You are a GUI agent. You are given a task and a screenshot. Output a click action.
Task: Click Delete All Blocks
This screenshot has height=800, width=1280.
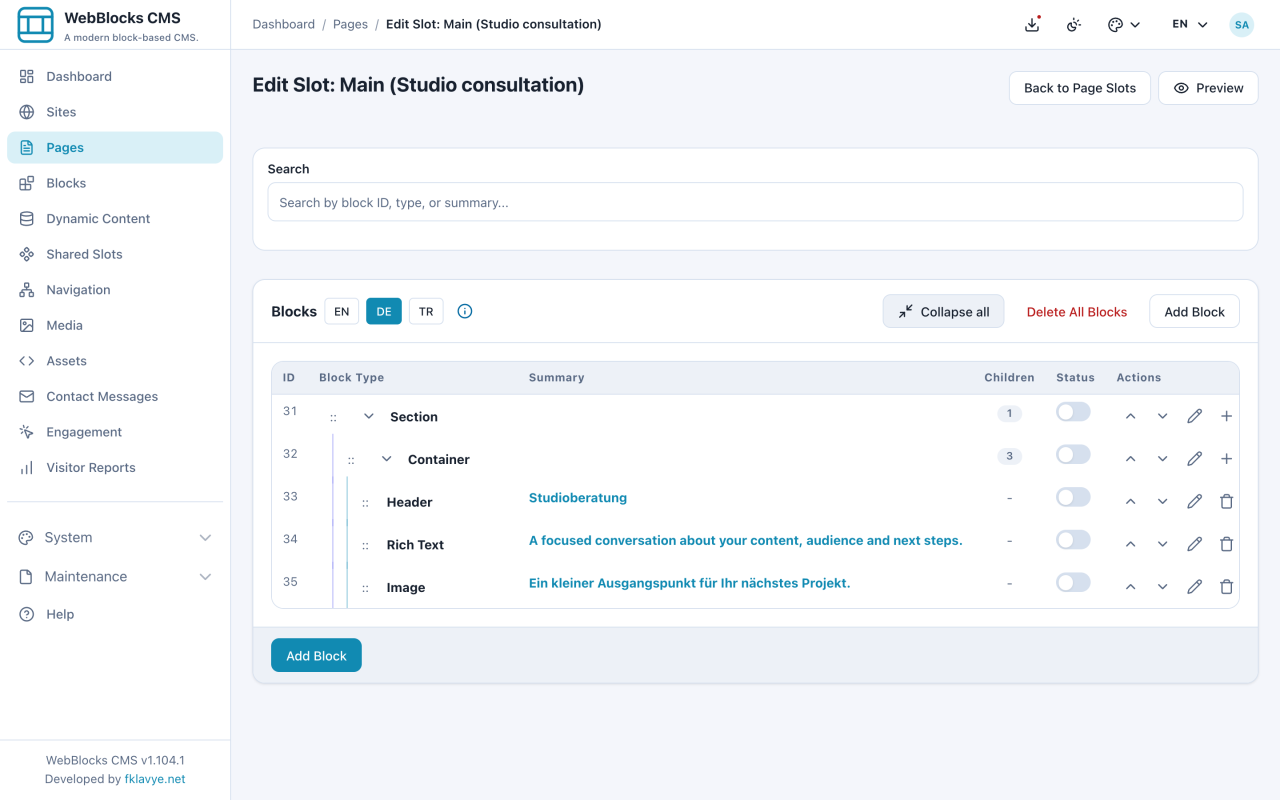pos(1076,311)
